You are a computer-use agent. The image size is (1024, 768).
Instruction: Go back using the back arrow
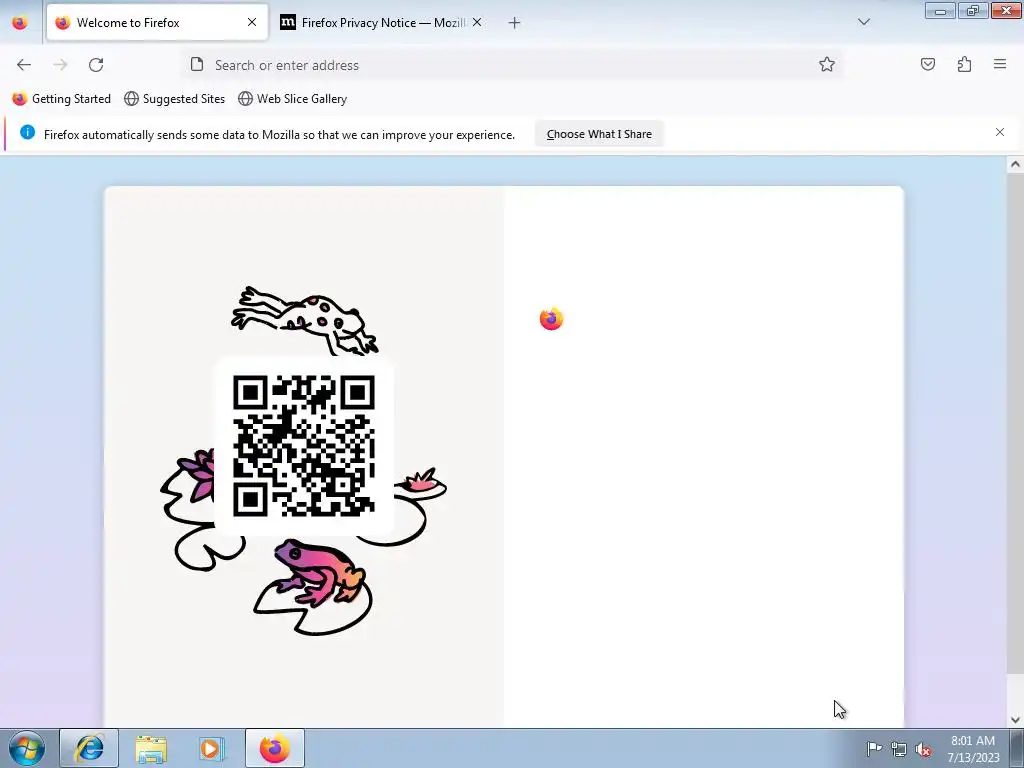(x=24, y=65)
